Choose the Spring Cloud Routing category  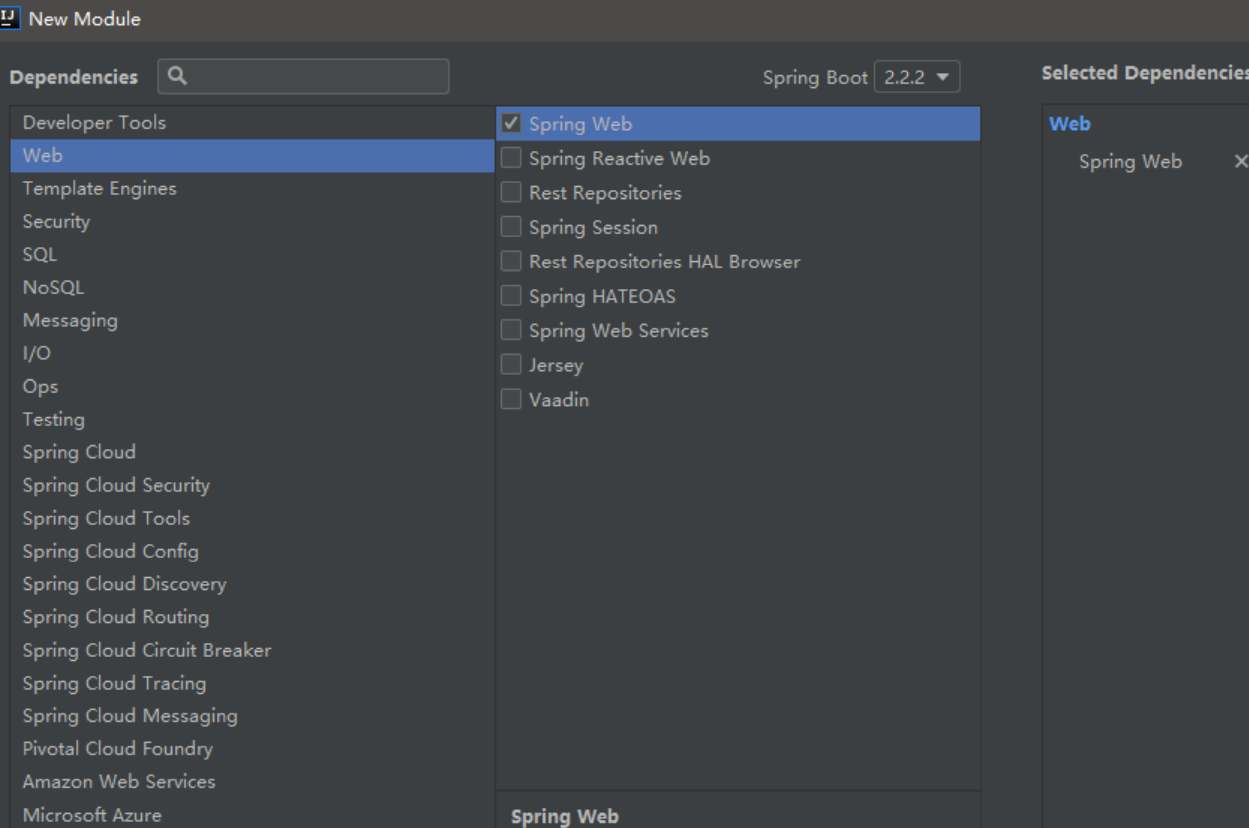(252, 618)
